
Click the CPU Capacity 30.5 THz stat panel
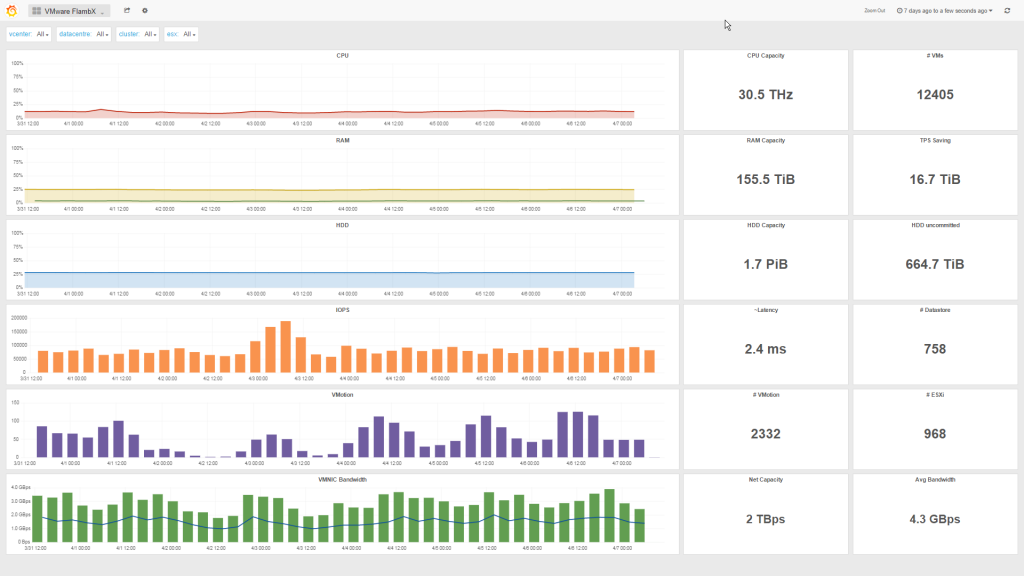pos(765,94)
